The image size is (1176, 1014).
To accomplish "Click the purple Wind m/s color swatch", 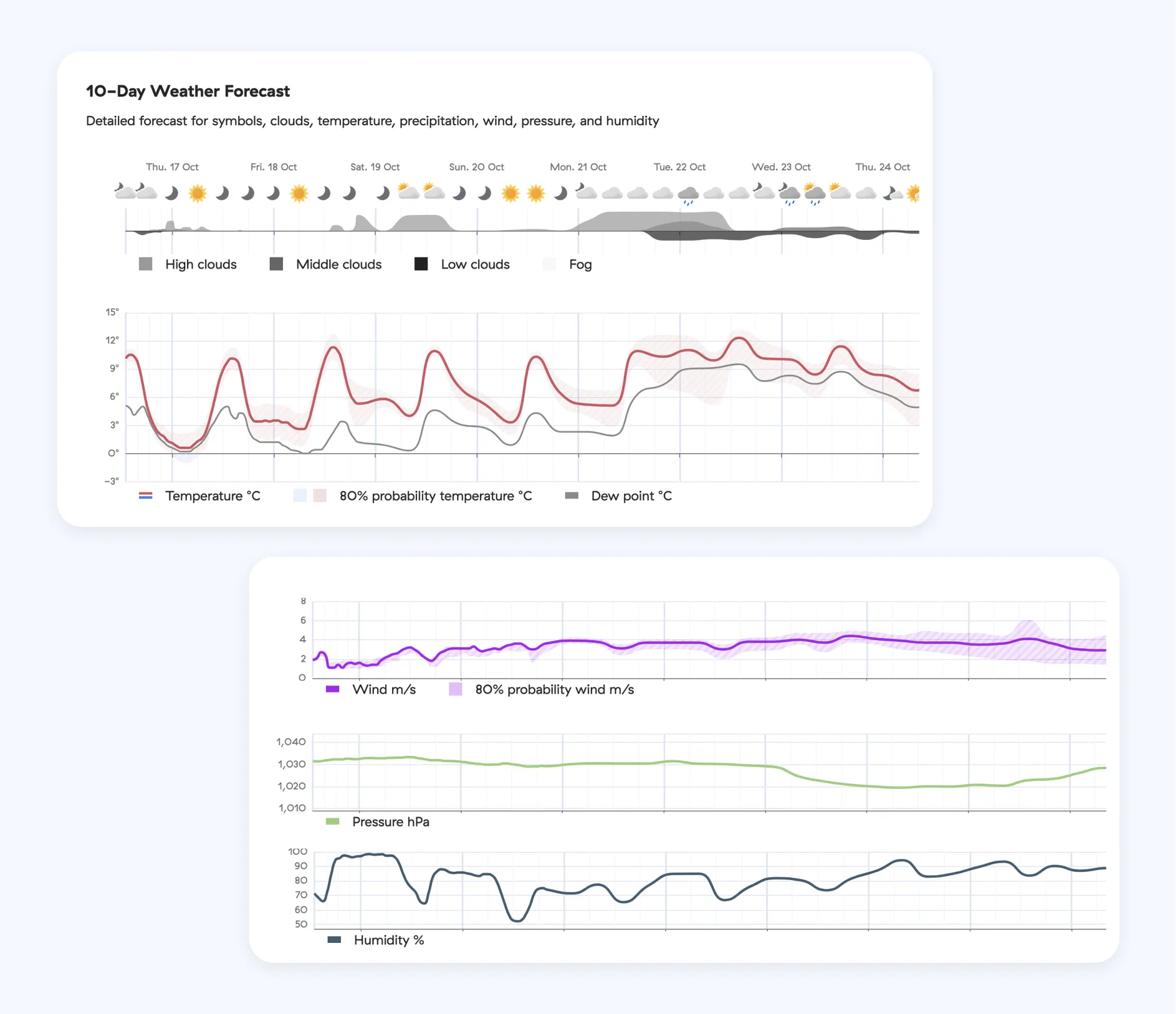I will [x=333, y=689].
